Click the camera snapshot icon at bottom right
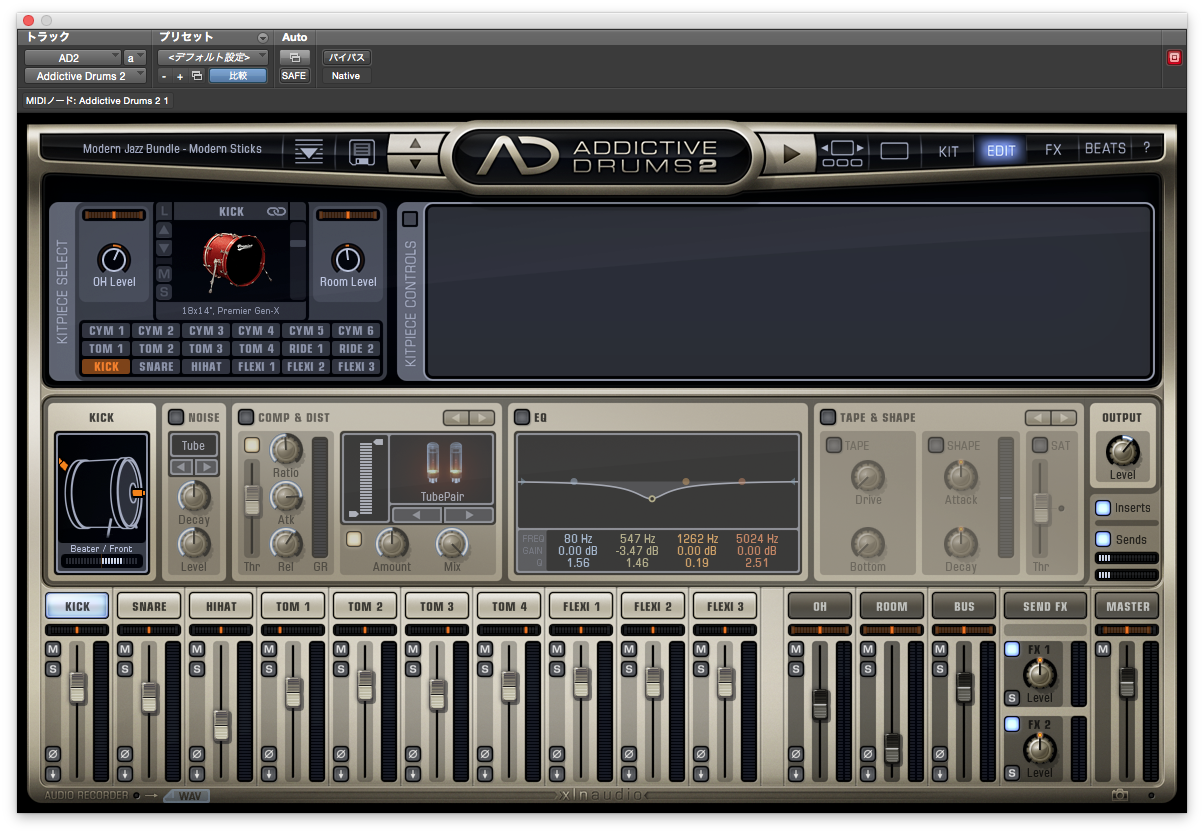This screenshot has width=1204, height=834. pyautogui.click(x=1120, y=795)
